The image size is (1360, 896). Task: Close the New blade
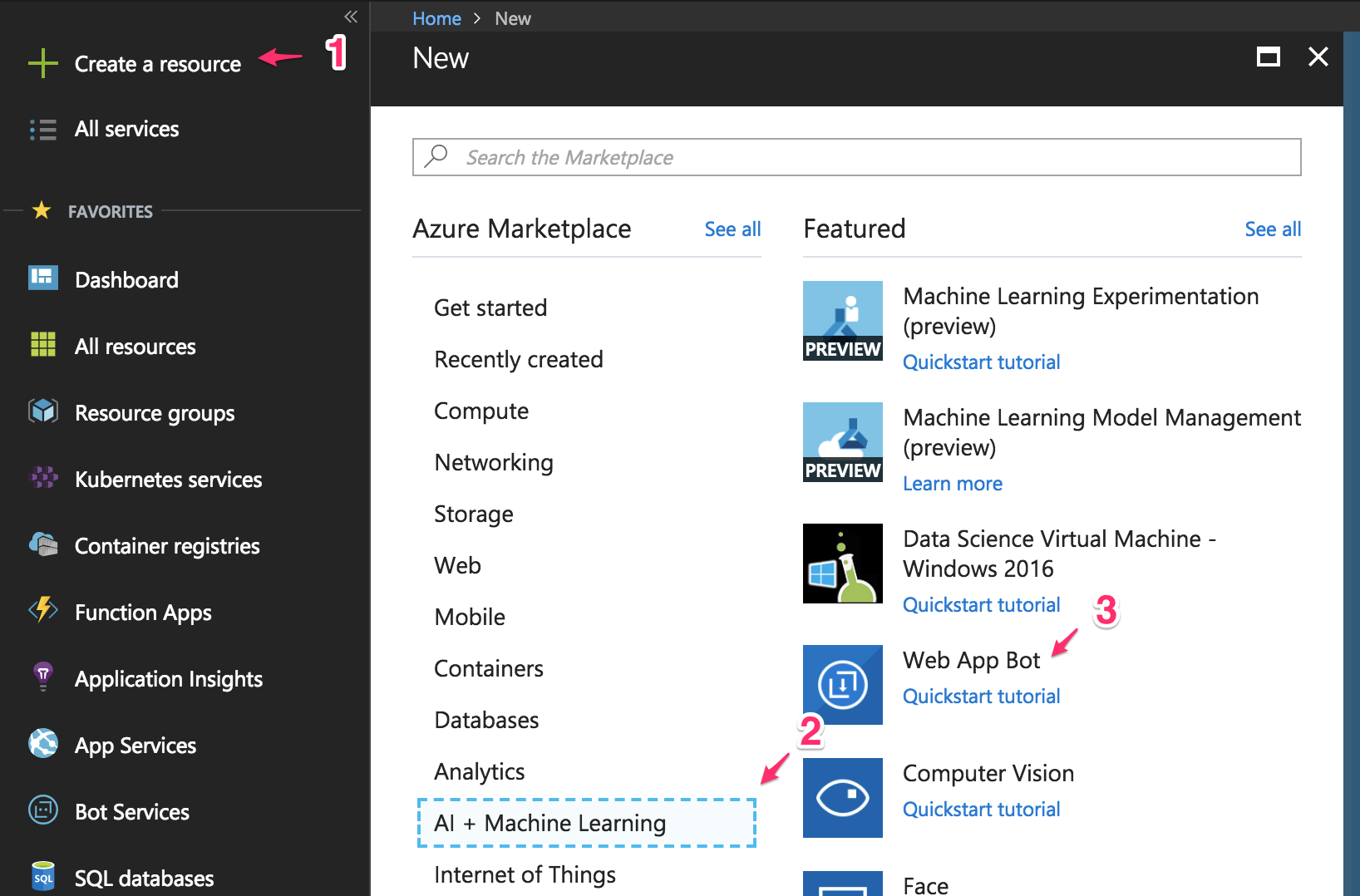[x=1318, y=57]
